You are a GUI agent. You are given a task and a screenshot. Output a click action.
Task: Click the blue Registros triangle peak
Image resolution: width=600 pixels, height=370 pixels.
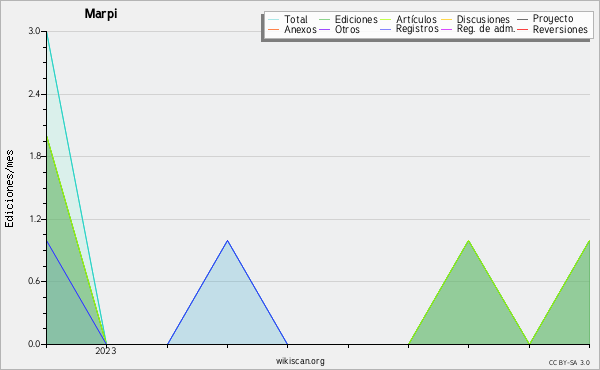(227, 241)
